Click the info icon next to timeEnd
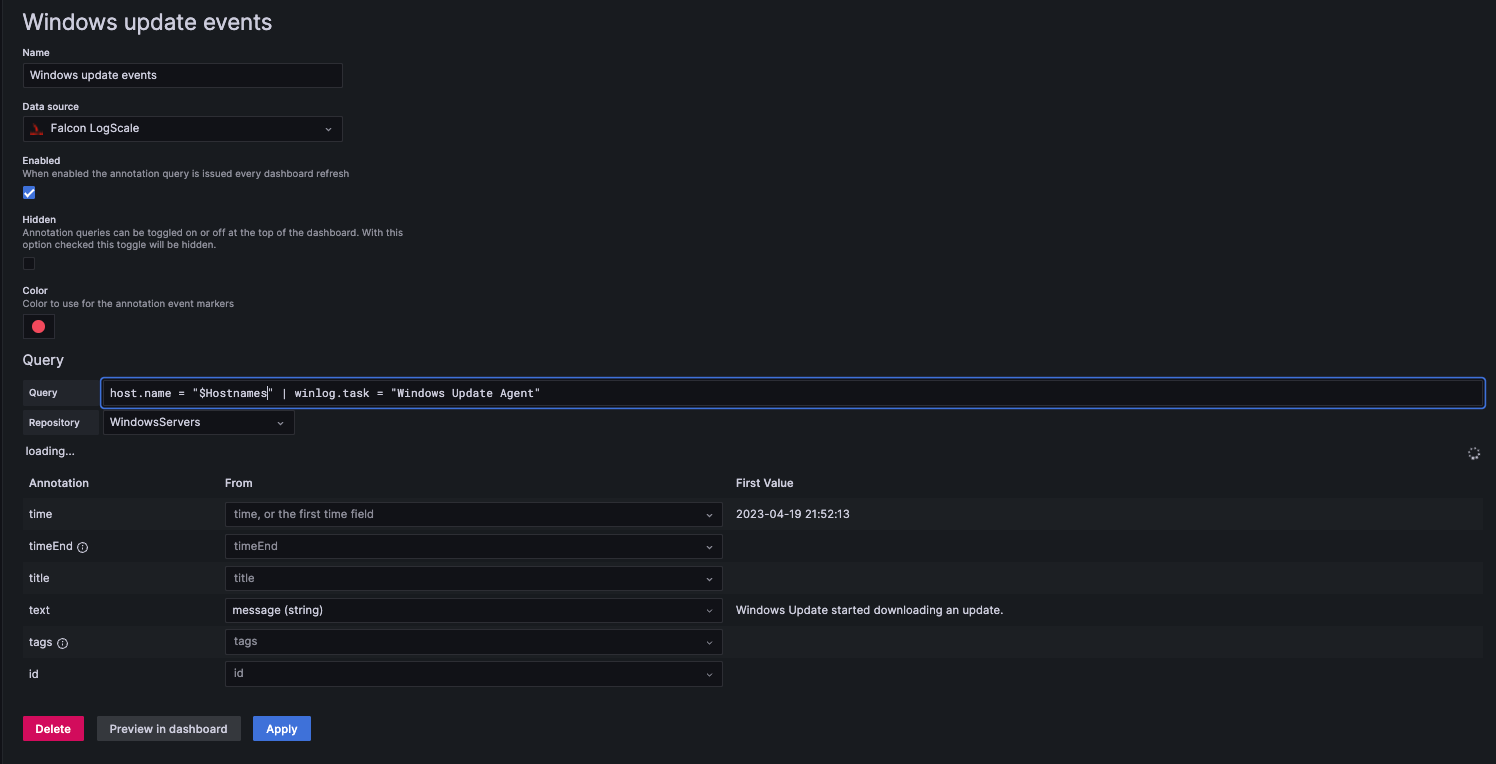The image size is (1496, 764). [x=83, y=547]
